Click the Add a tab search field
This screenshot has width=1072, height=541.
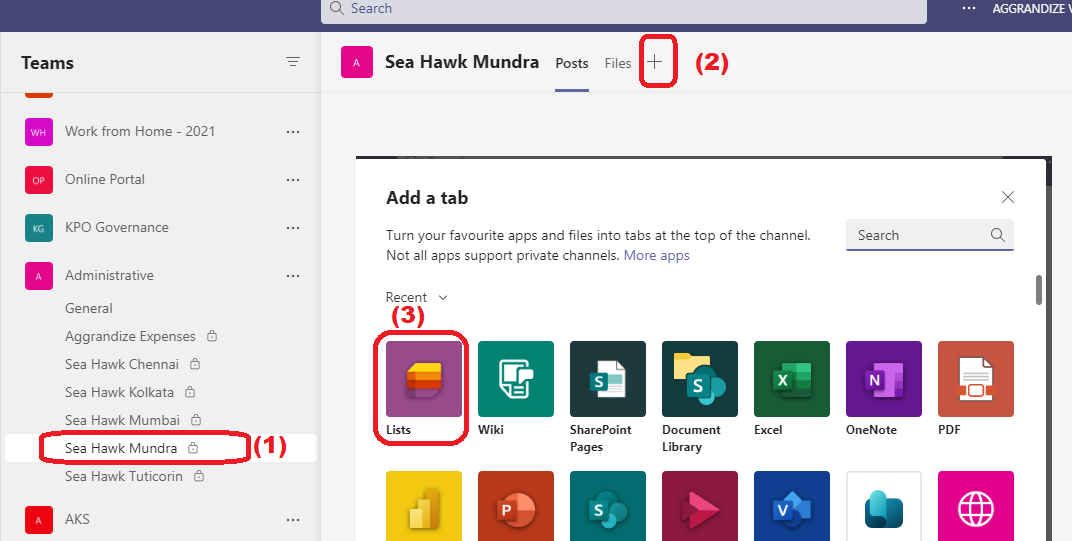(930, 235)
